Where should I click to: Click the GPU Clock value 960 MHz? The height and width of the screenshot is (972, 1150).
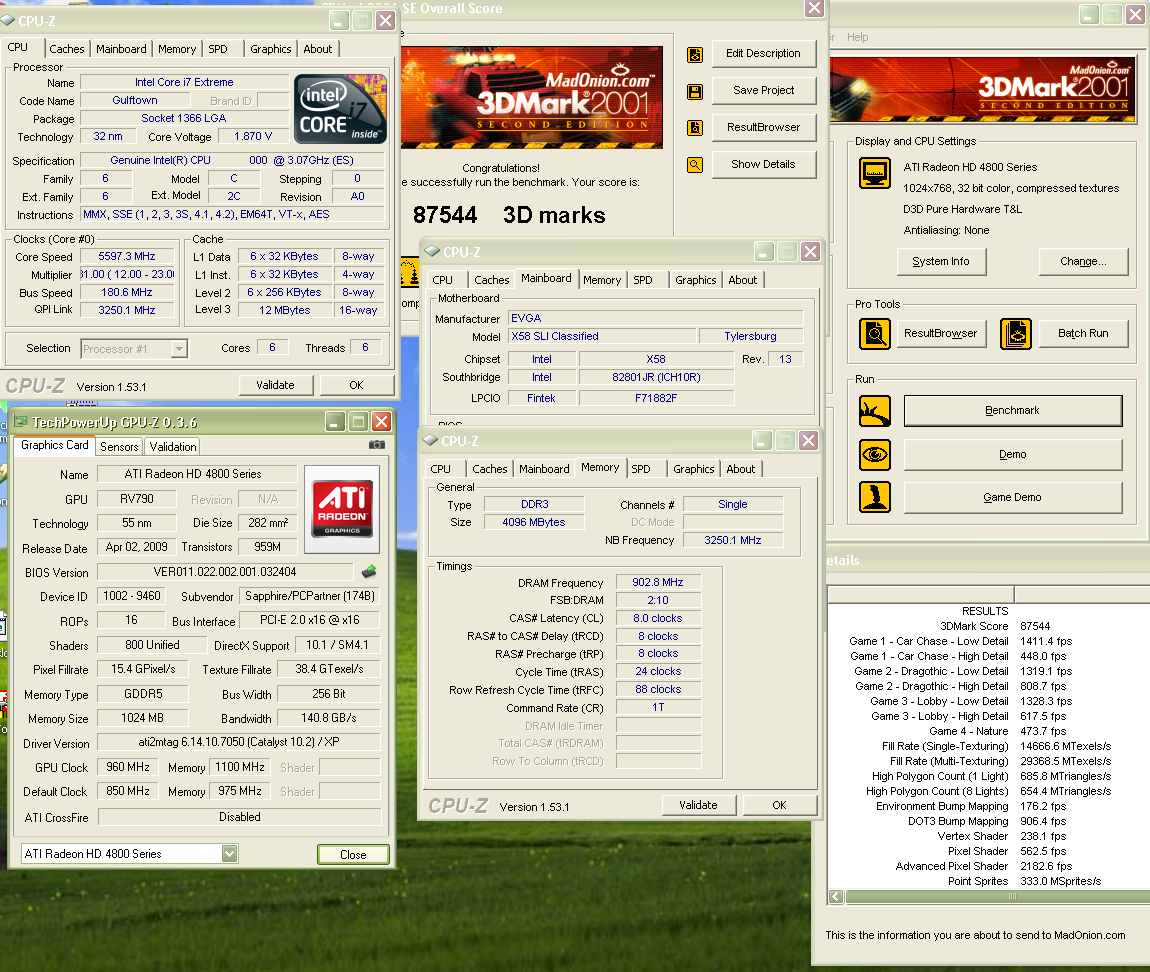pos(128,767)
